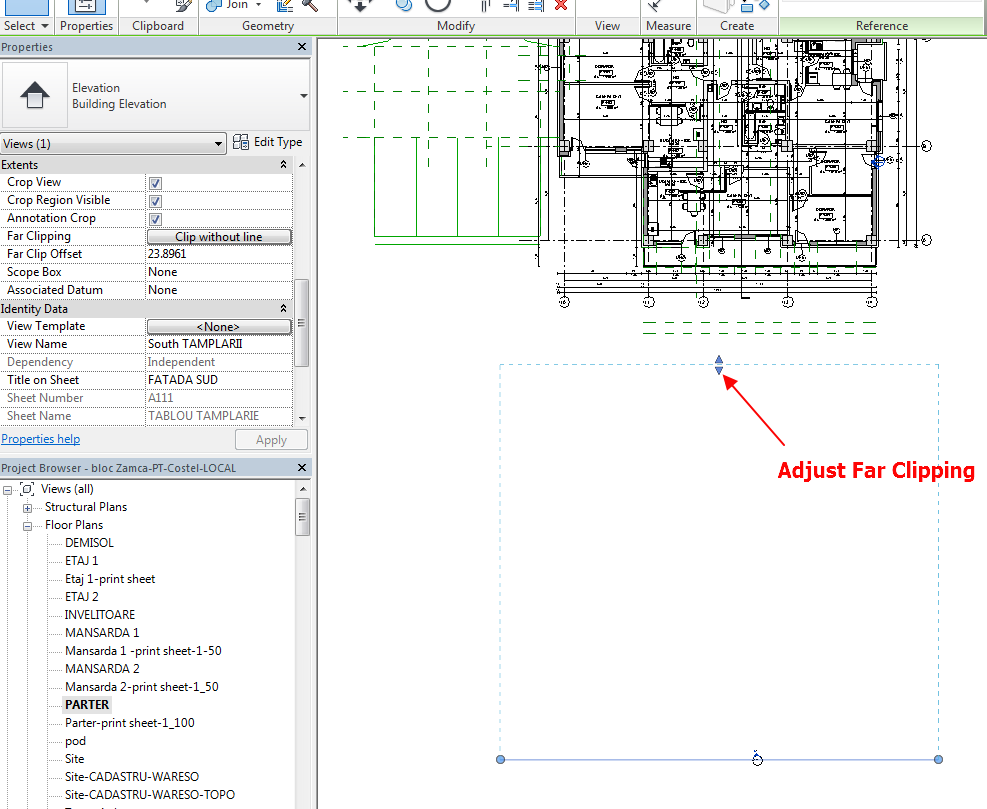Open the Properties help link
The image size is (987, 809).
pos(41,439)
